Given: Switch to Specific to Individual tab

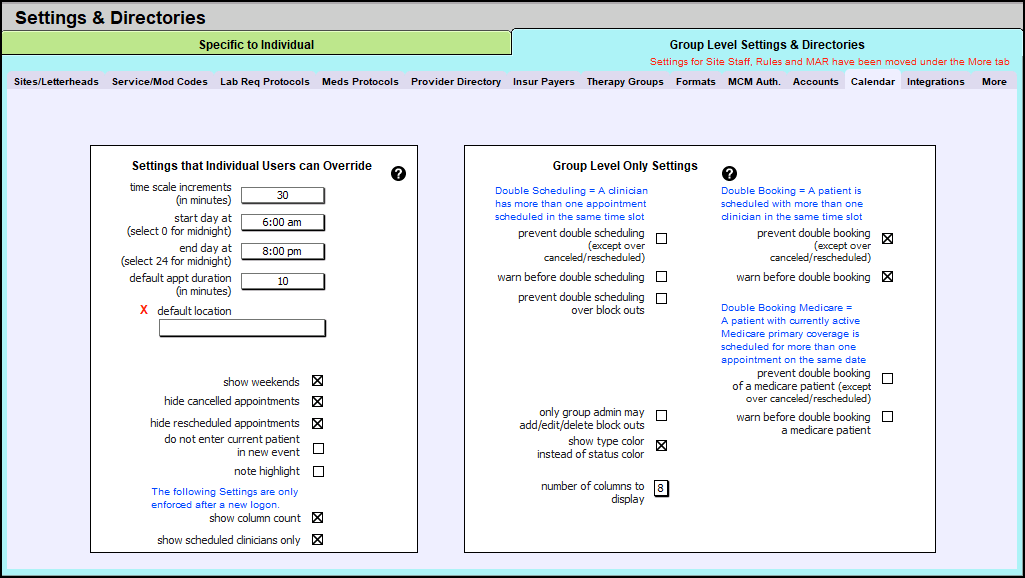Looking at the screenshot, I should [x=256, y=44].
